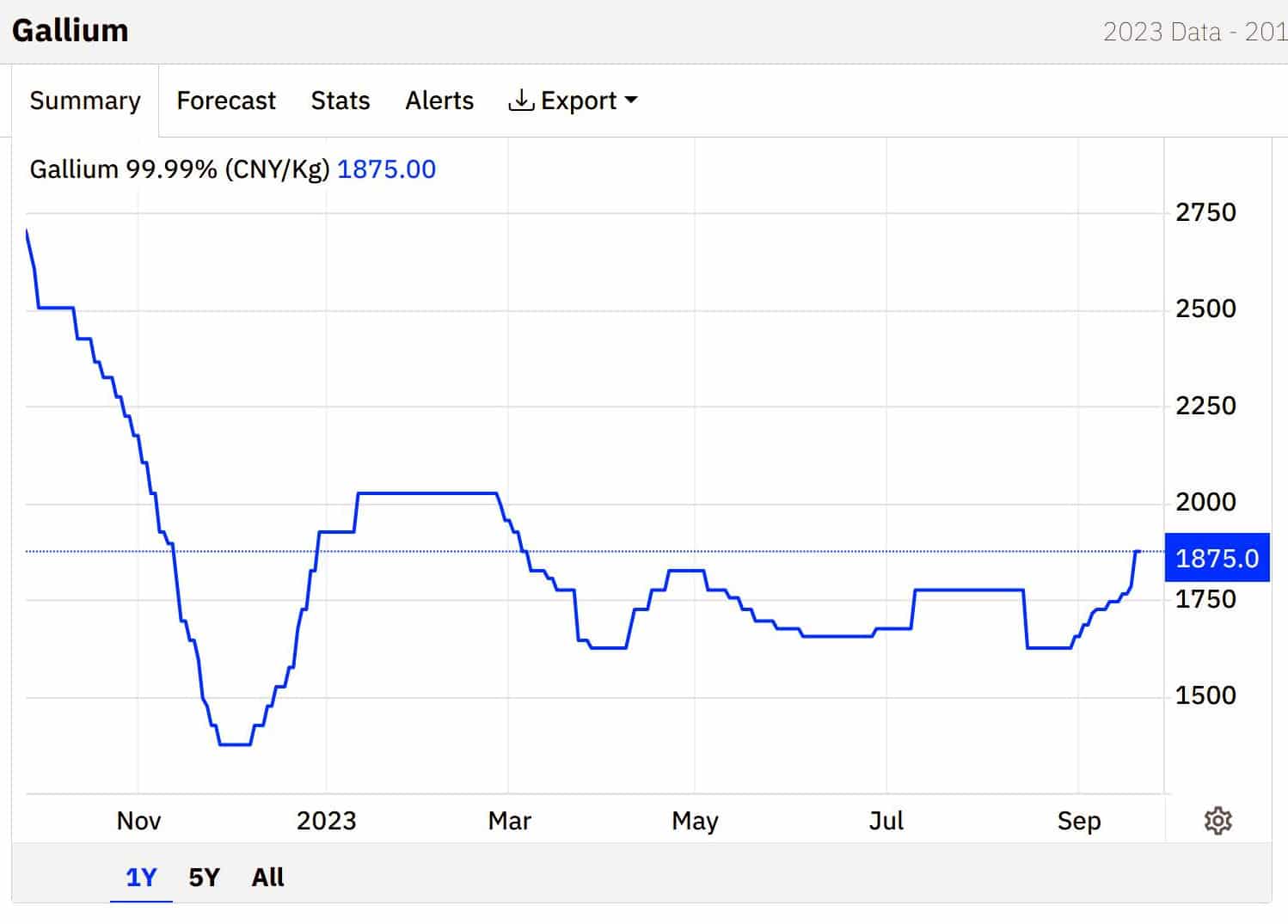
Task: Select the All time range
Action: [x=267, y=877]
